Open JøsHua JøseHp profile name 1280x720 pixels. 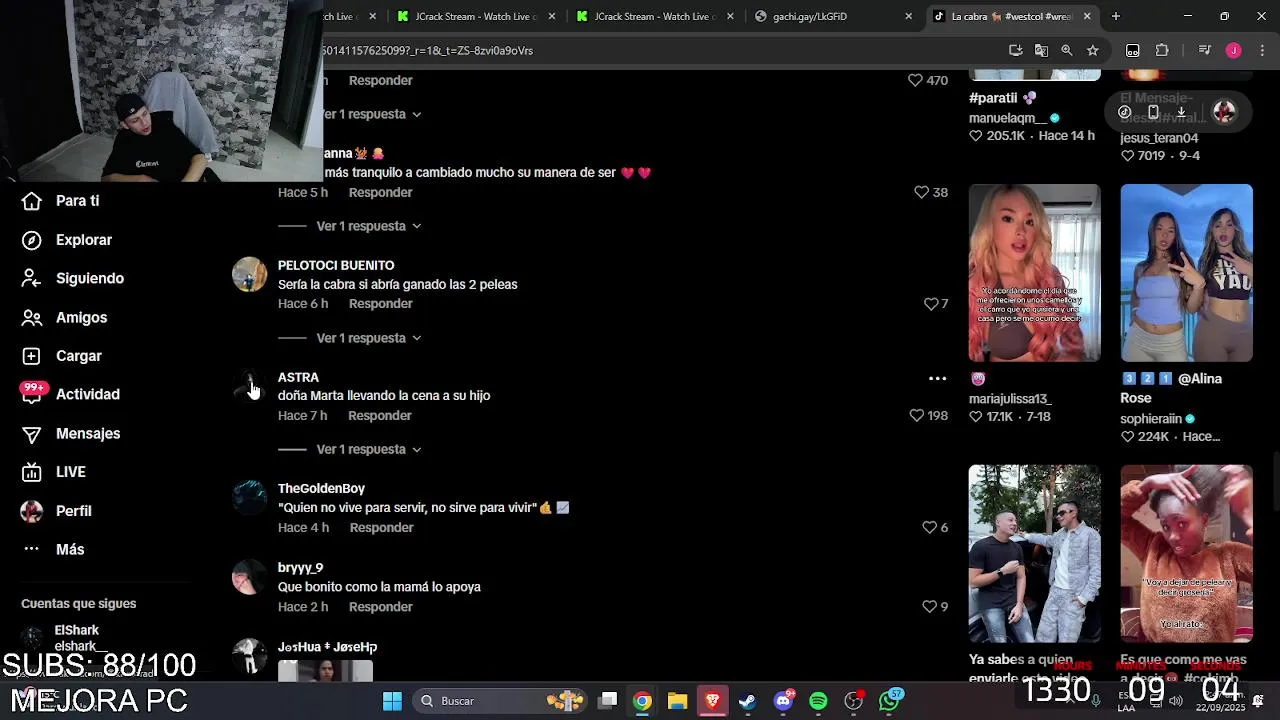pyautogui.click(x=327, y=647)
